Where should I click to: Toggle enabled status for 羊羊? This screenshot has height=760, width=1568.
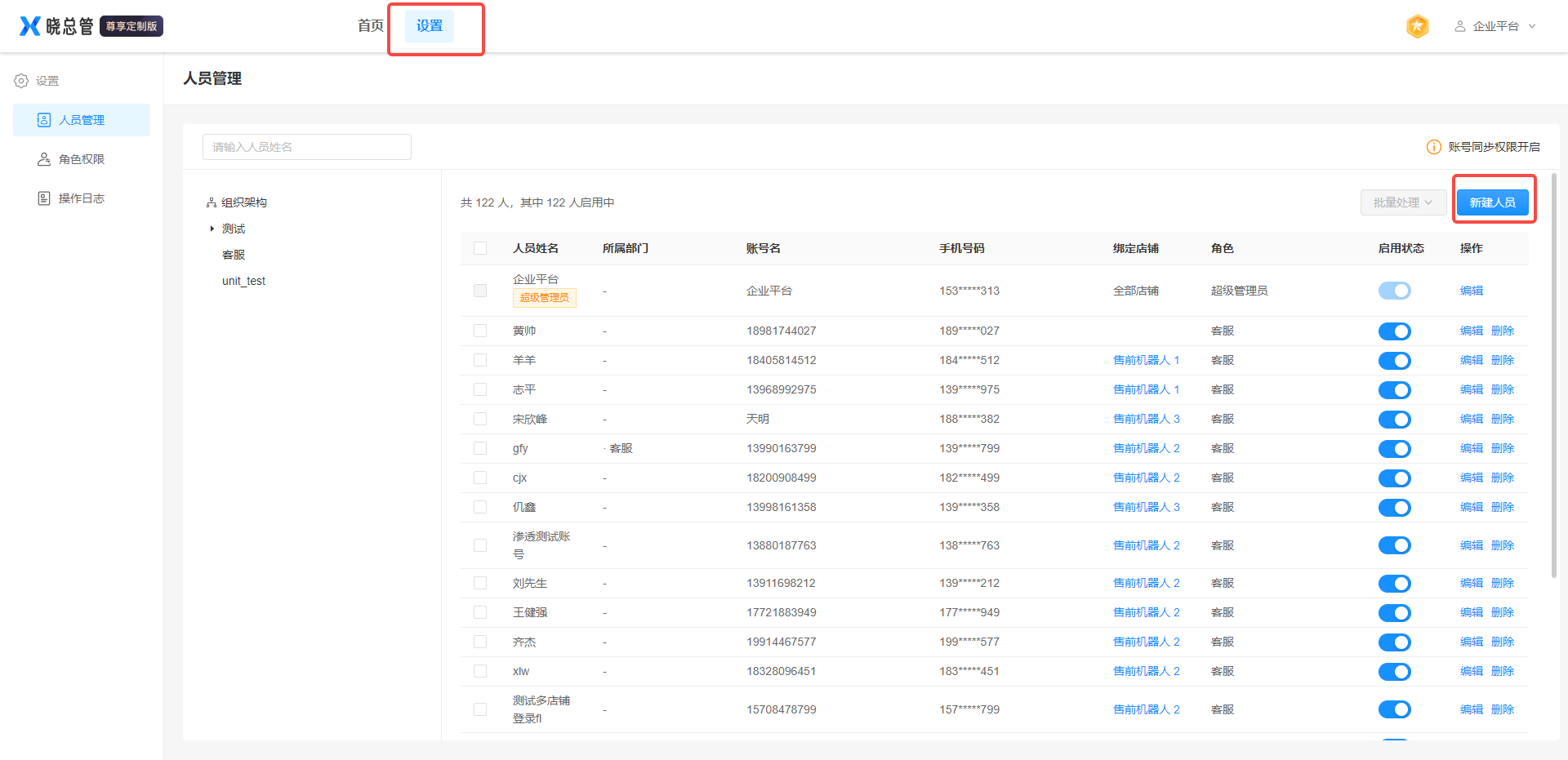pos(1395,361)
